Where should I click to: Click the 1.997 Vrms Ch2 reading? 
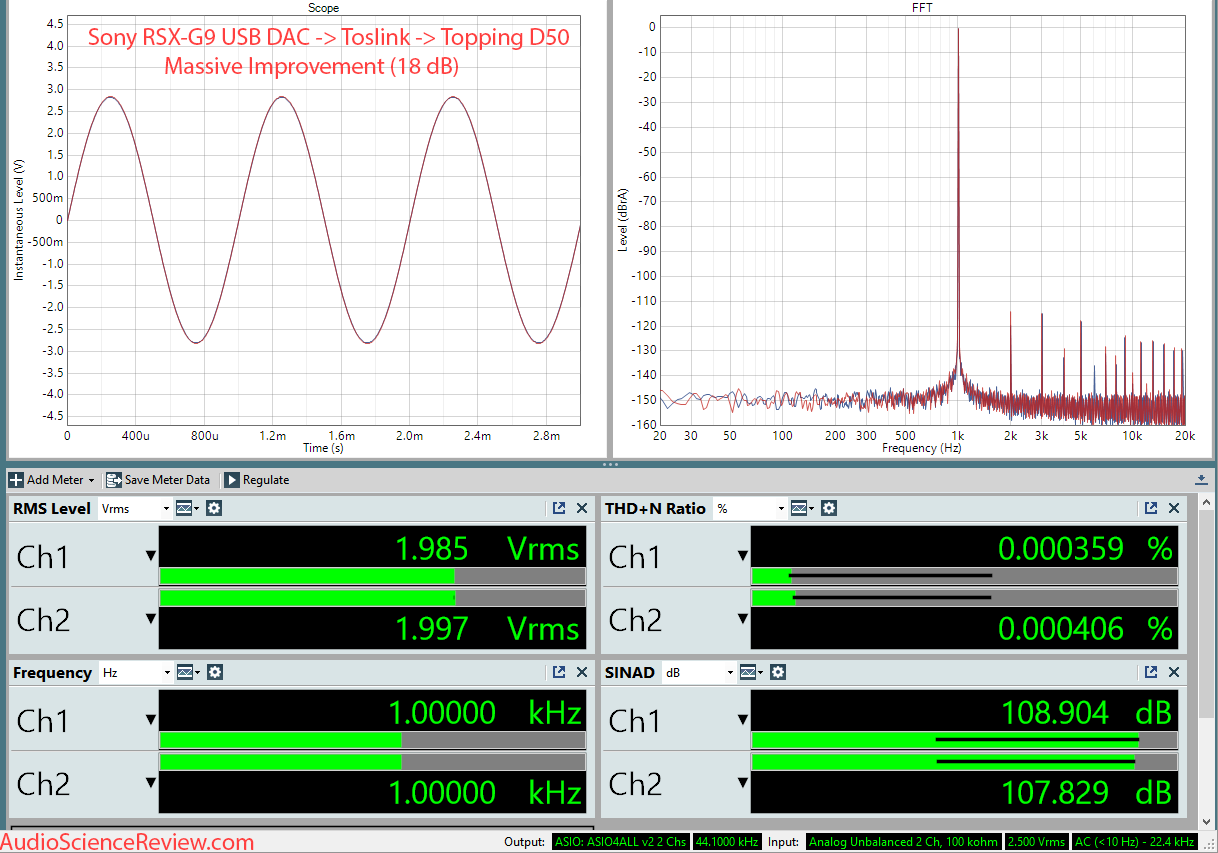tap(487, 628)
